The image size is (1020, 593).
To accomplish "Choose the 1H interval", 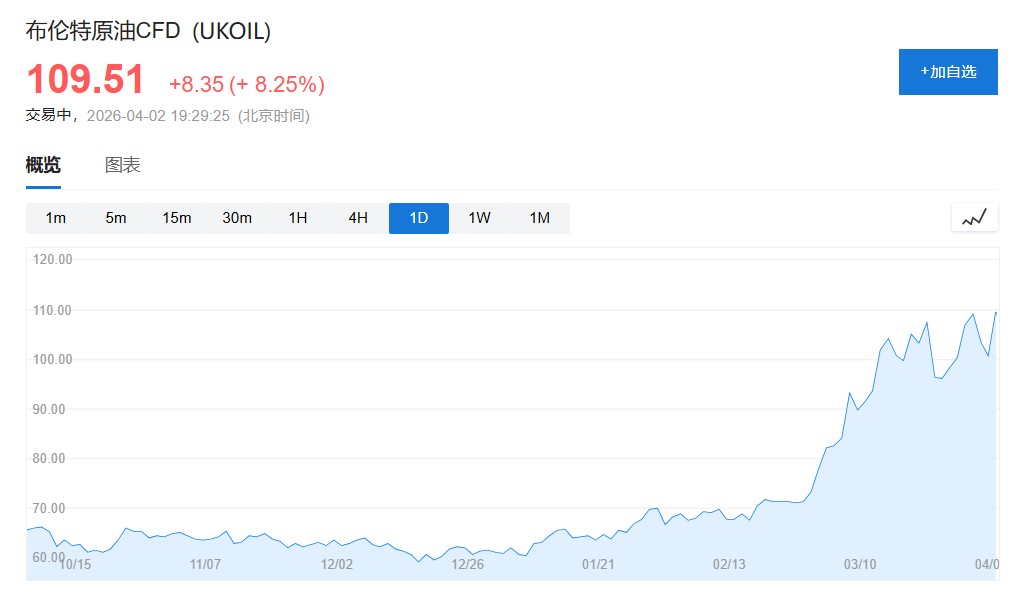I will [x=298, y=218].
